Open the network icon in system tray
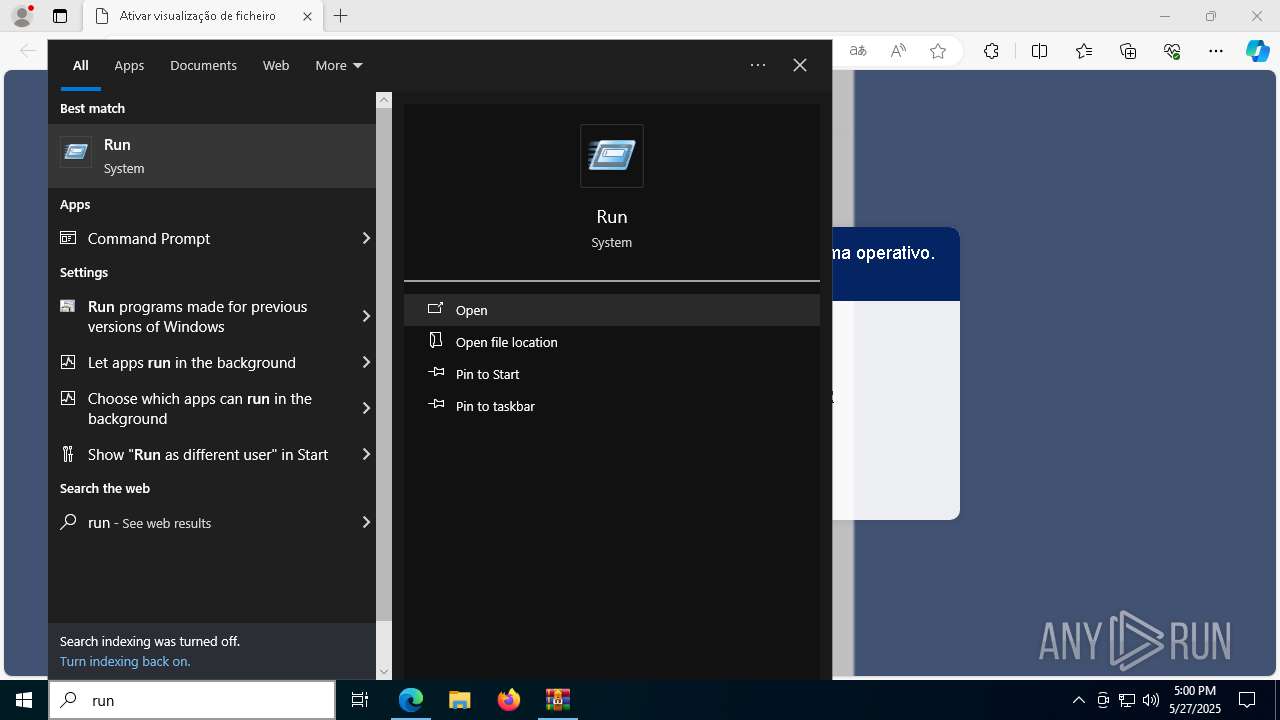Screen dimensions: 1280x720 click(1127, 700)
